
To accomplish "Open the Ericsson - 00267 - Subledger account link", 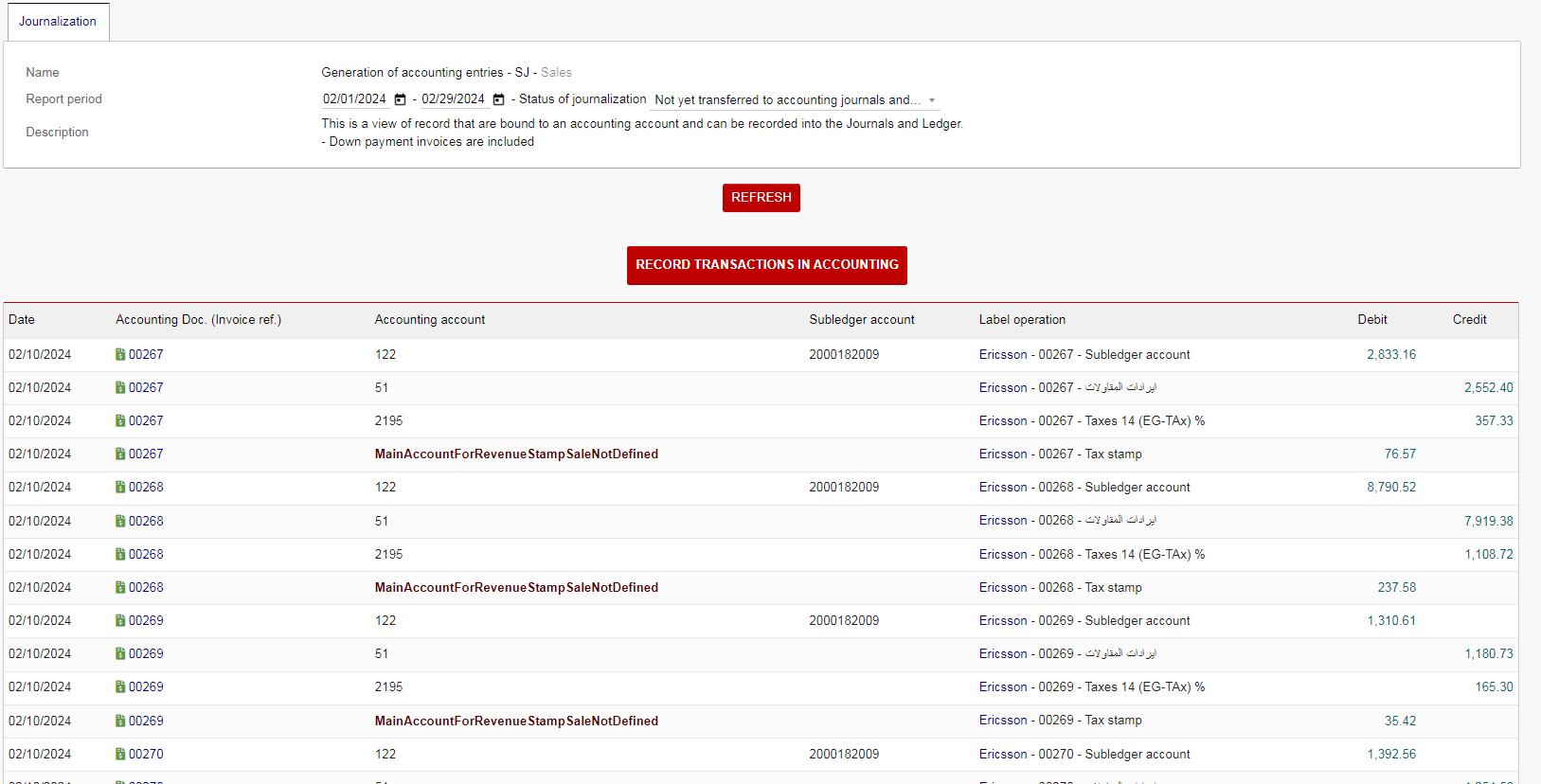I will [x=1084, y=354].
